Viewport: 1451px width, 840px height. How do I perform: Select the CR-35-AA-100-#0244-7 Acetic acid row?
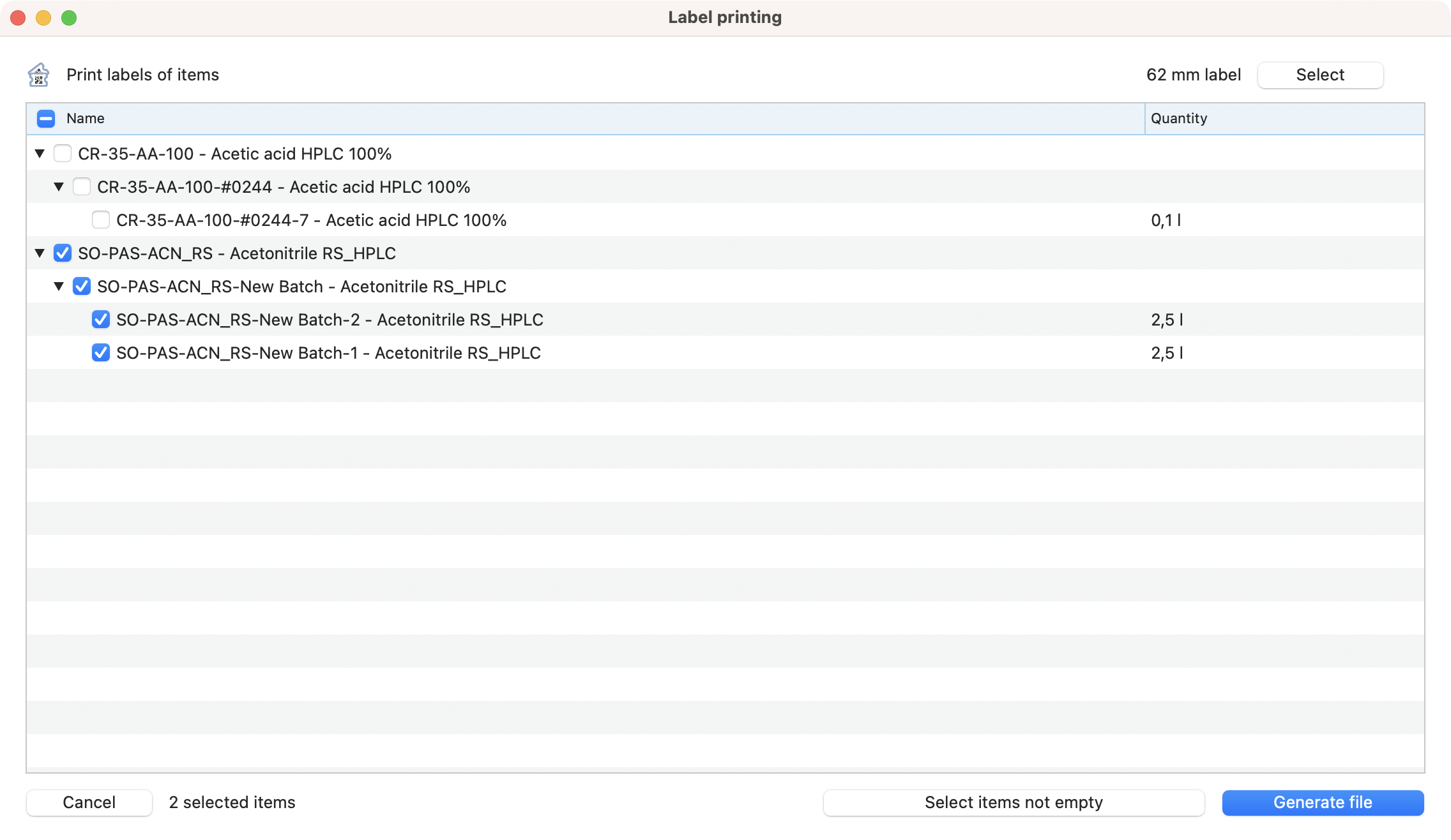[311, 220]
